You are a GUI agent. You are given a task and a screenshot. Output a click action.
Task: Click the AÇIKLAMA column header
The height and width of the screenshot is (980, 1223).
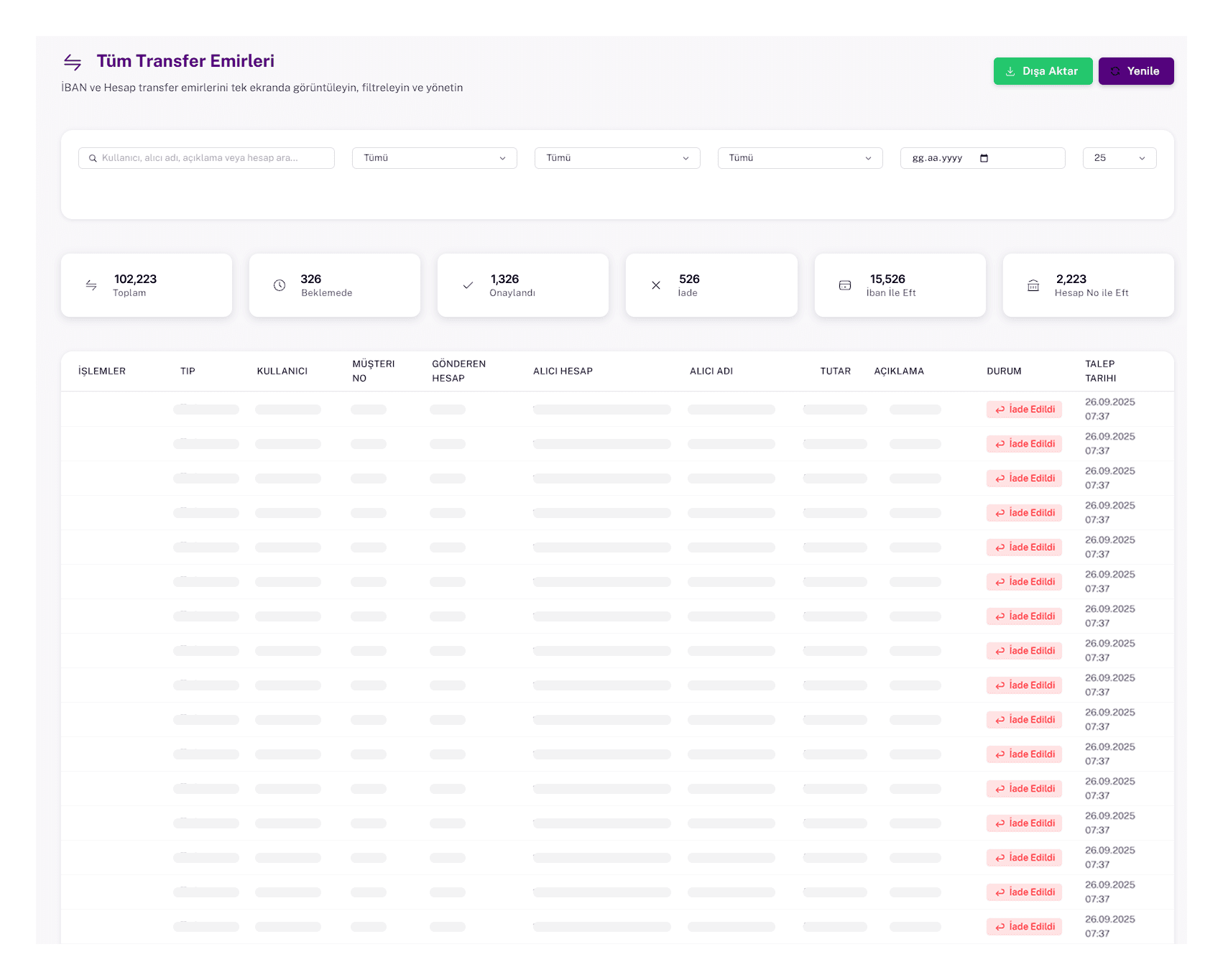(x=899, y=371)
